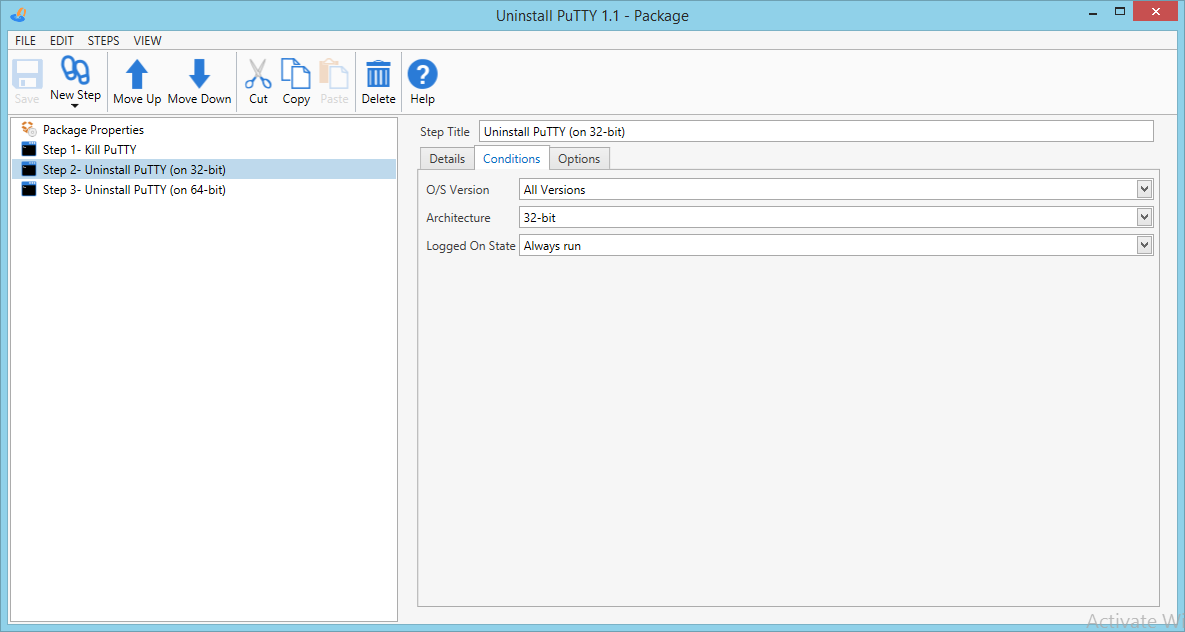Image resolution: width=1185 pixels, height=632 pixels.
Task: Click the Paste clipboard icon
Action: coord(334,74)
